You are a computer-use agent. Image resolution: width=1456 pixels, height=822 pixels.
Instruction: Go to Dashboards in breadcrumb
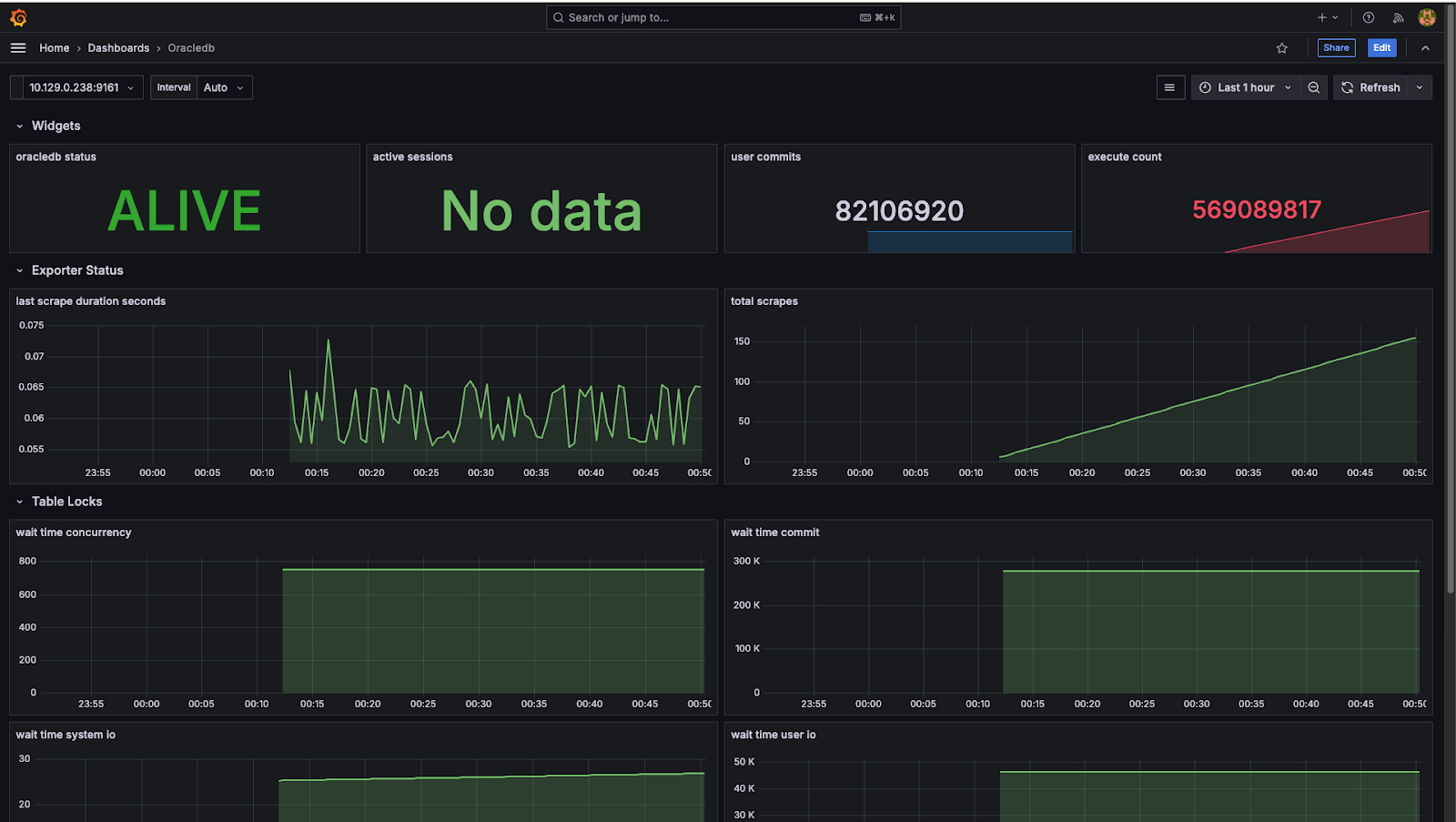point(118,48)
